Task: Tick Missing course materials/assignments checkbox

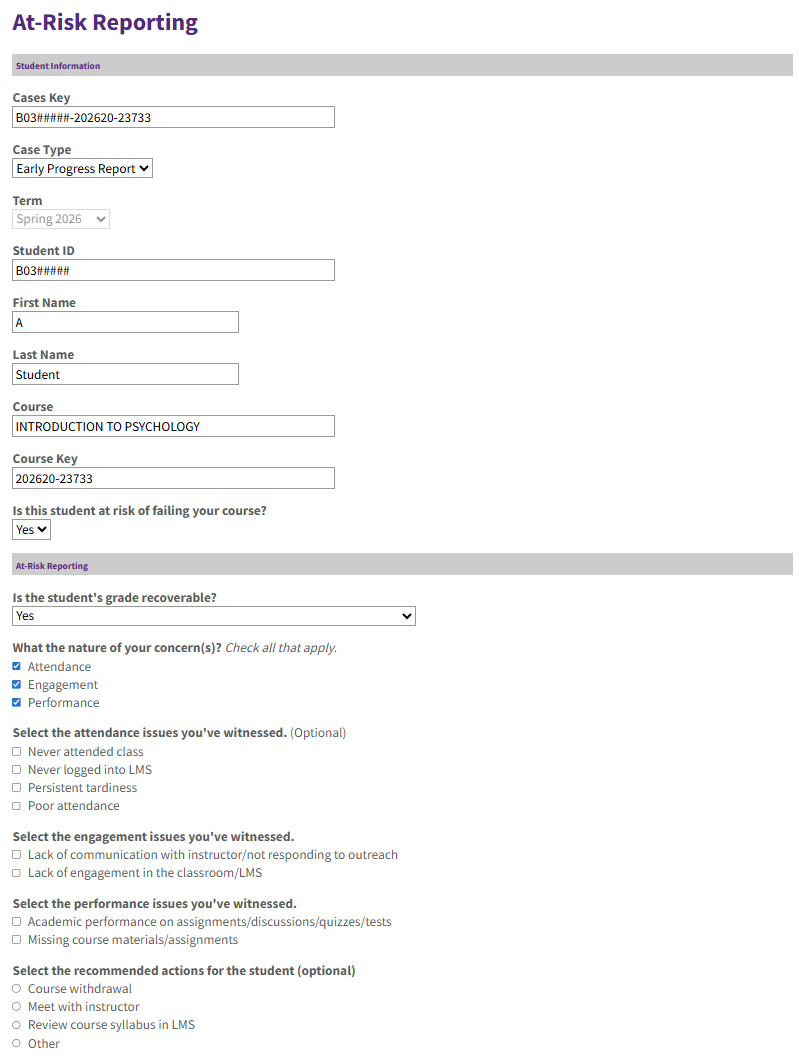Action: coord(17,940)
